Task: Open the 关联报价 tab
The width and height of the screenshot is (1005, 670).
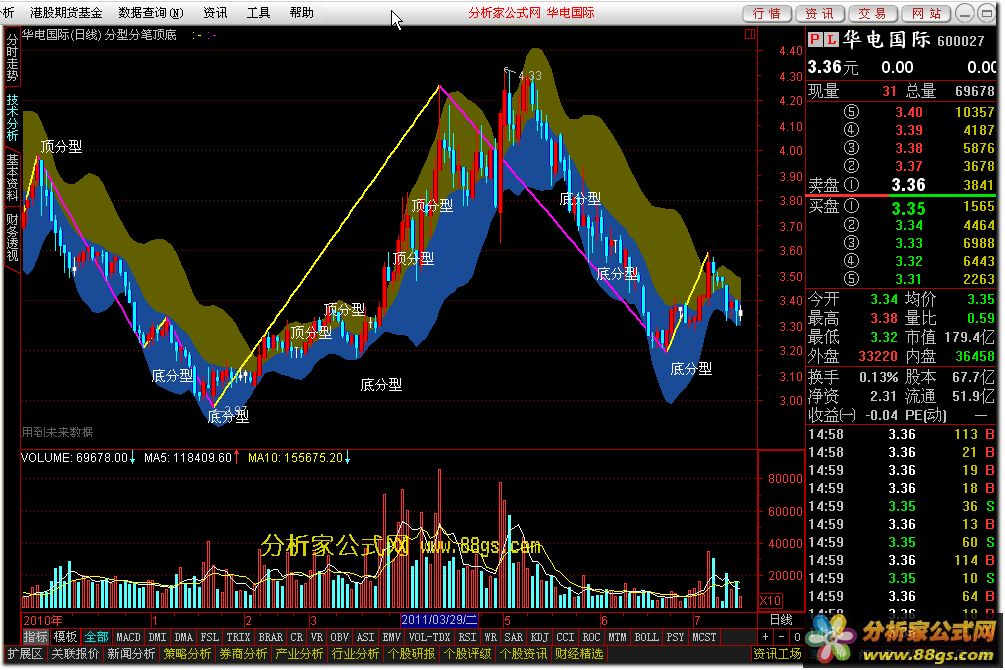Action: [x=75, y=653]
